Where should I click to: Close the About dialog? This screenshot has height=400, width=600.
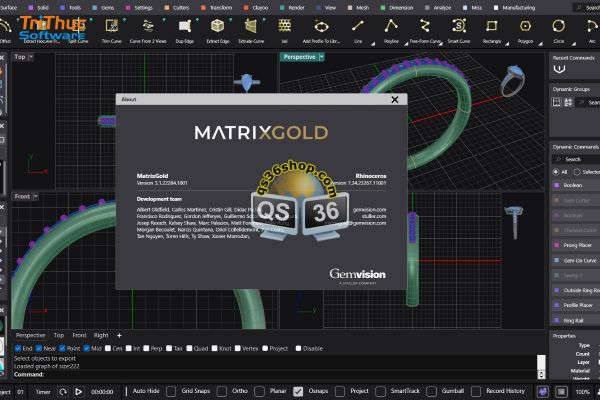[x=395, y=100]
